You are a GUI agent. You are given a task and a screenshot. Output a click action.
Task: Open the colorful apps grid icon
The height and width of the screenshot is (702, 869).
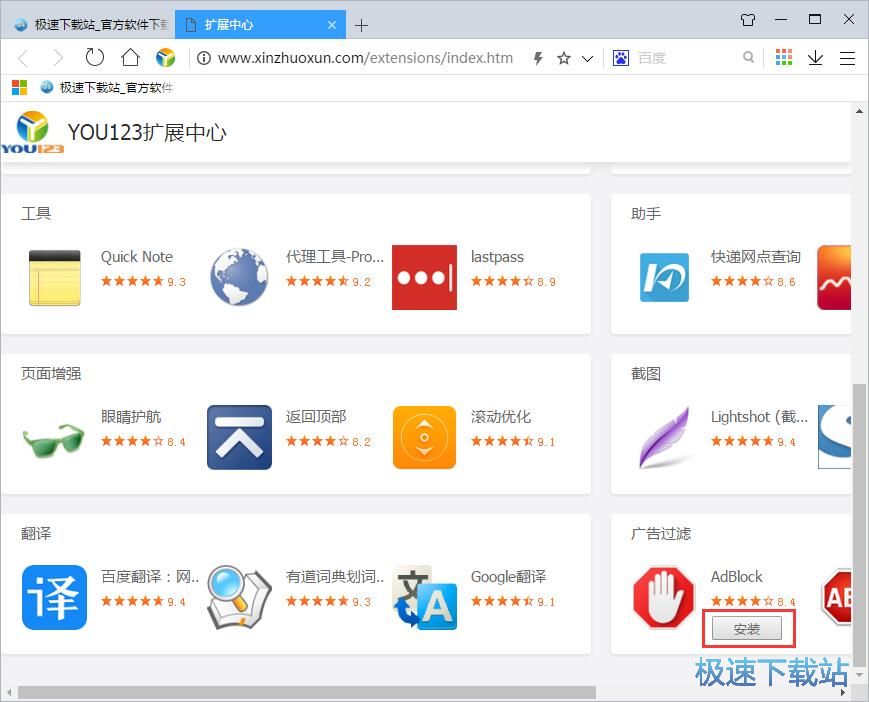pyautogui.click(x=784, y=57)
